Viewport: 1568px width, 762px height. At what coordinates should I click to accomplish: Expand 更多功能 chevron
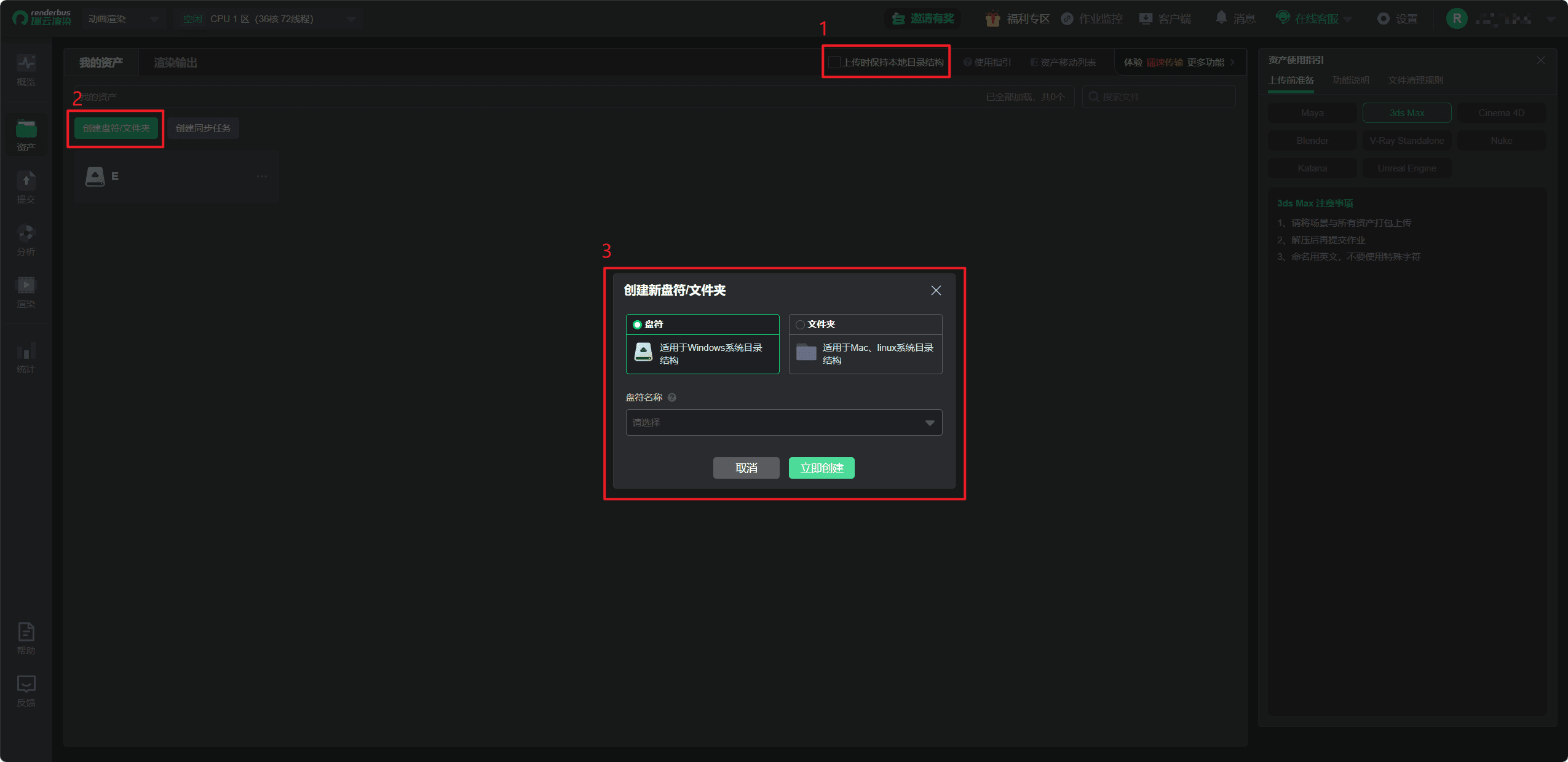tap(1232, 62)
